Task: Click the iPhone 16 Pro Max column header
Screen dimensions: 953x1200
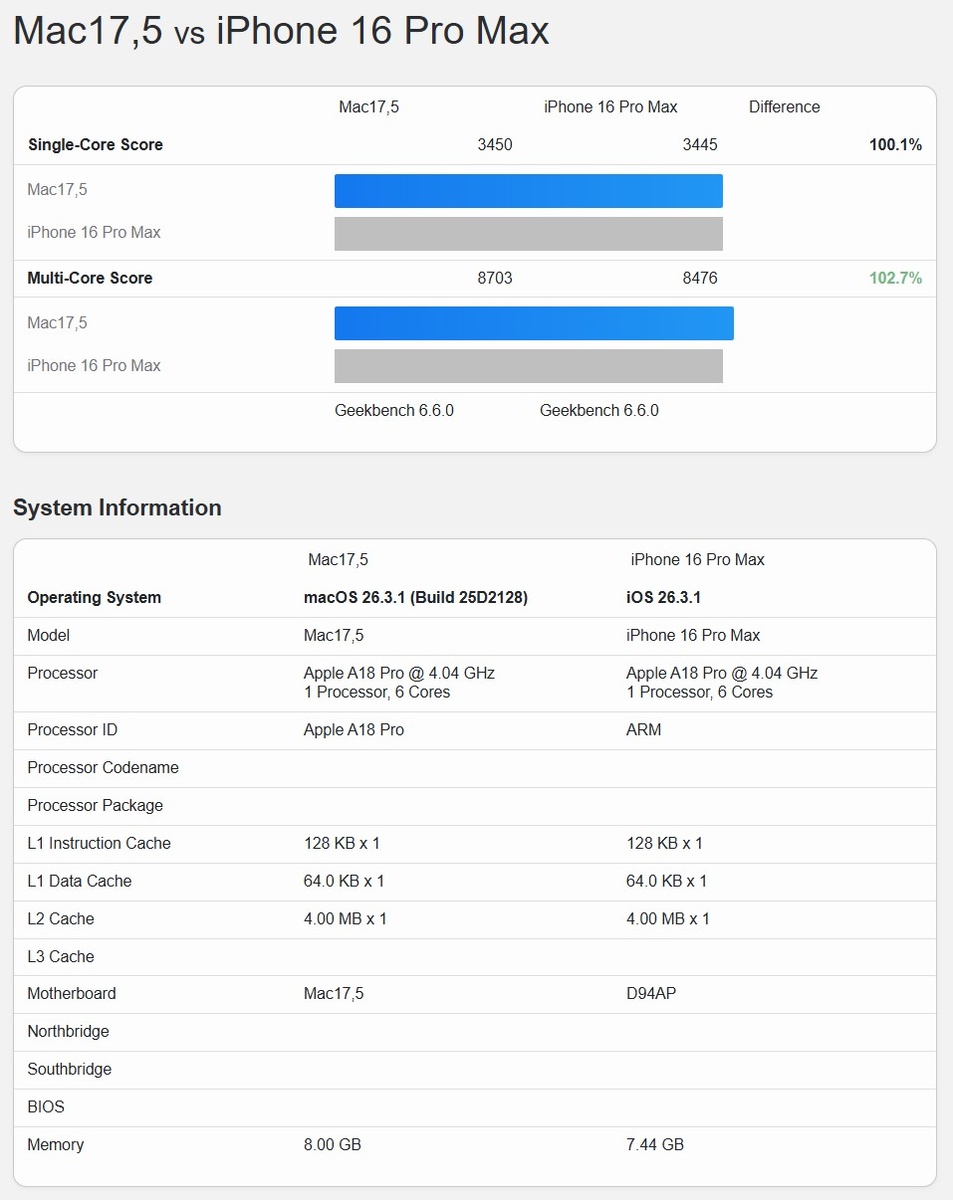Action: pyautogui.click(x=610, y=106)
